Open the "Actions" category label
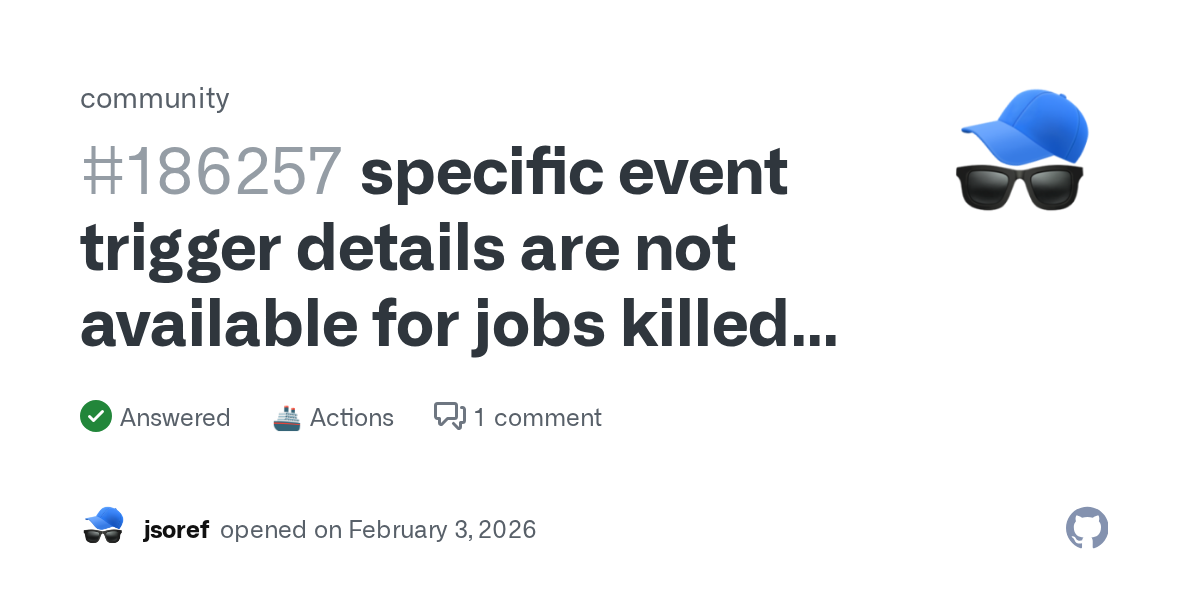Viewport: 1200px width, 600px height. click(x=352, y=417)
